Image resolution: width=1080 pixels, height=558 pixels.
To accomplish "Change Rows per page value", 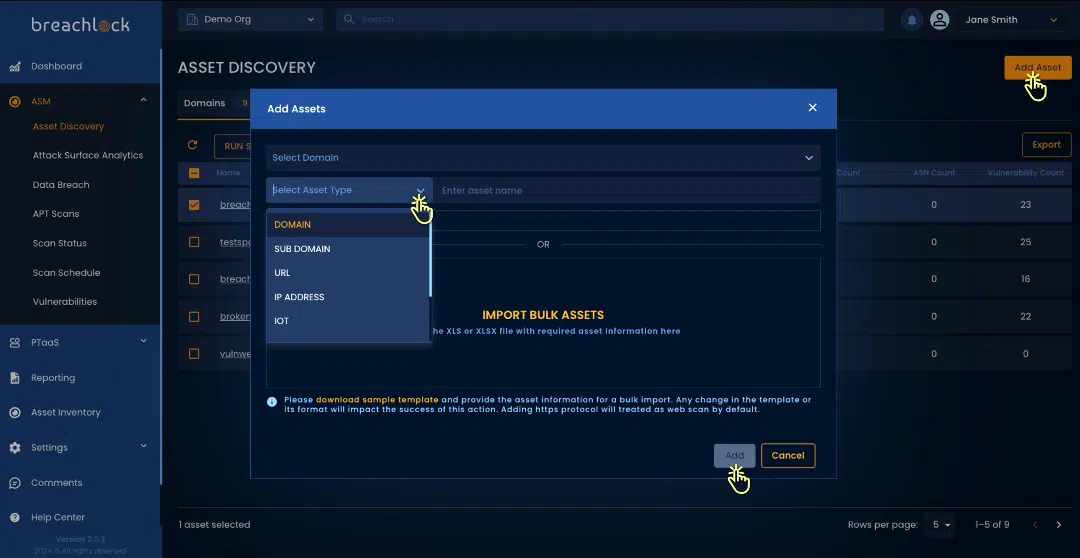I will [x=940, y=525].
